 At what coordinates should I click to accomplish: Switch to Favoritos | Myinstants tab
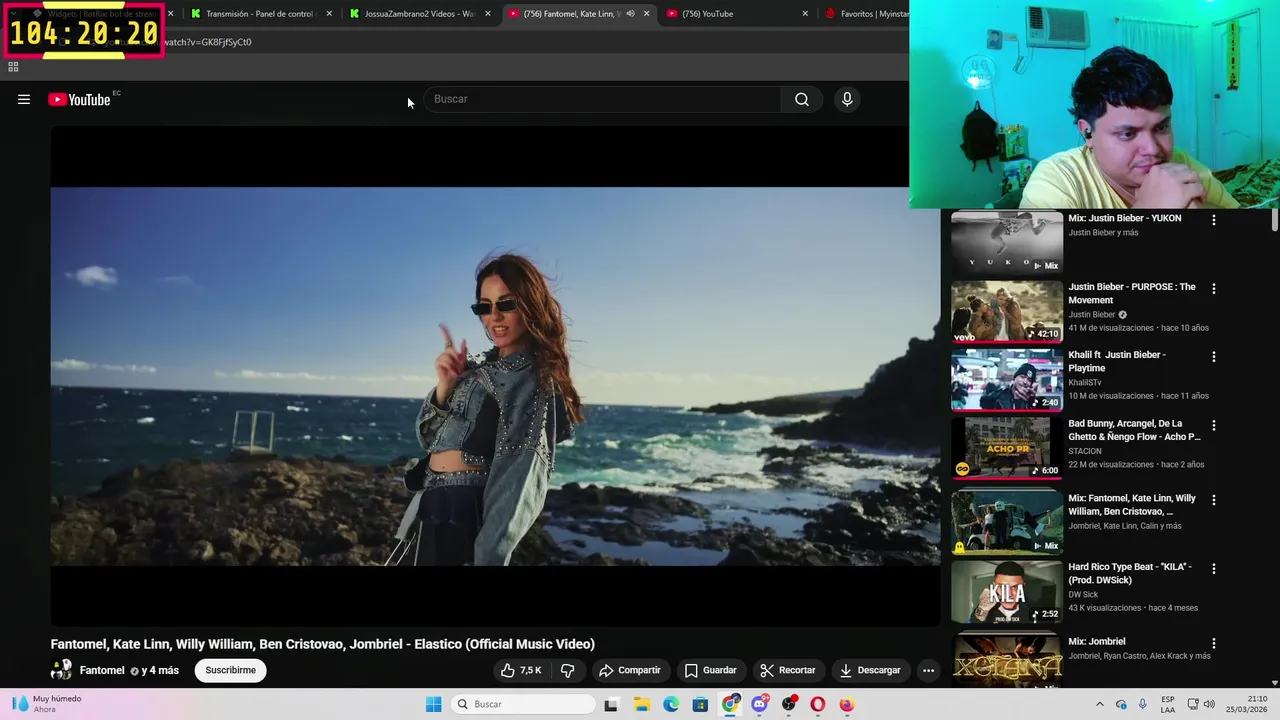tap(866, 14)
